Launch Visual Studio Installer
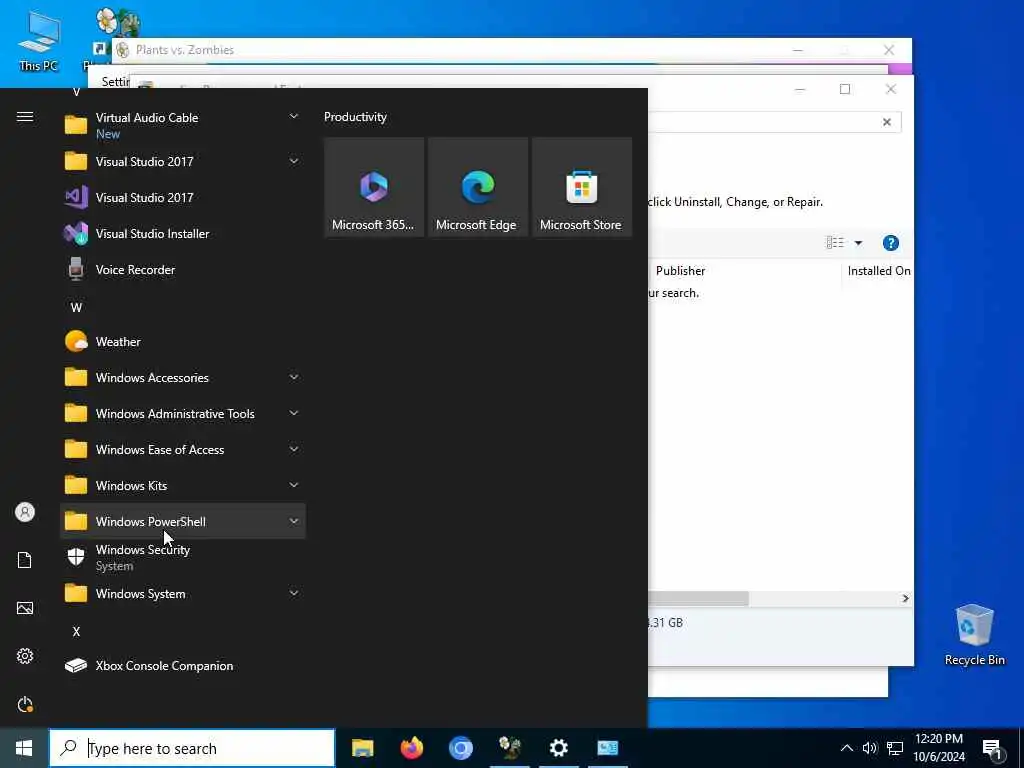 tap(183, 233)
